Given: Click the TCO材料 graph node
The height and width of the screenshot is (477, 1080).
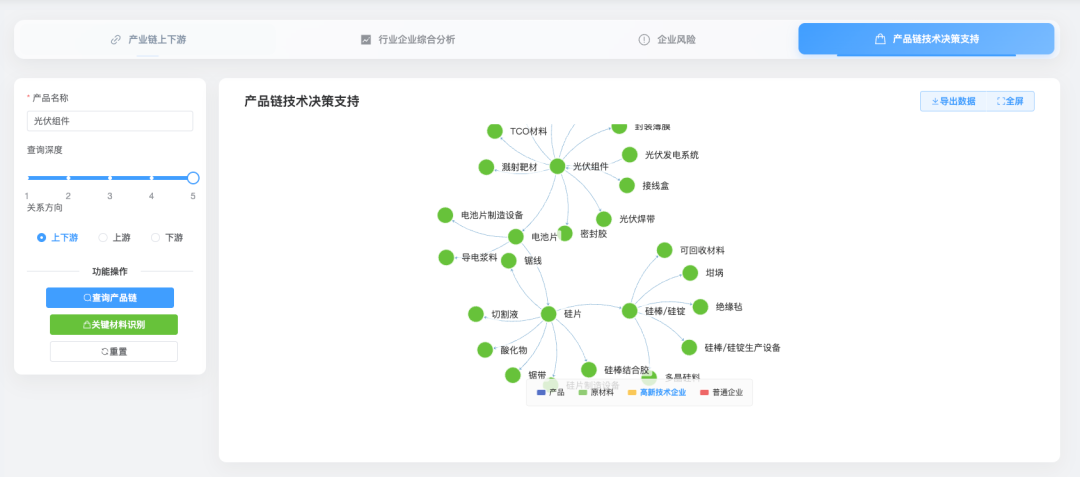Looking at the screenshot, I should [x=495, y=131].
